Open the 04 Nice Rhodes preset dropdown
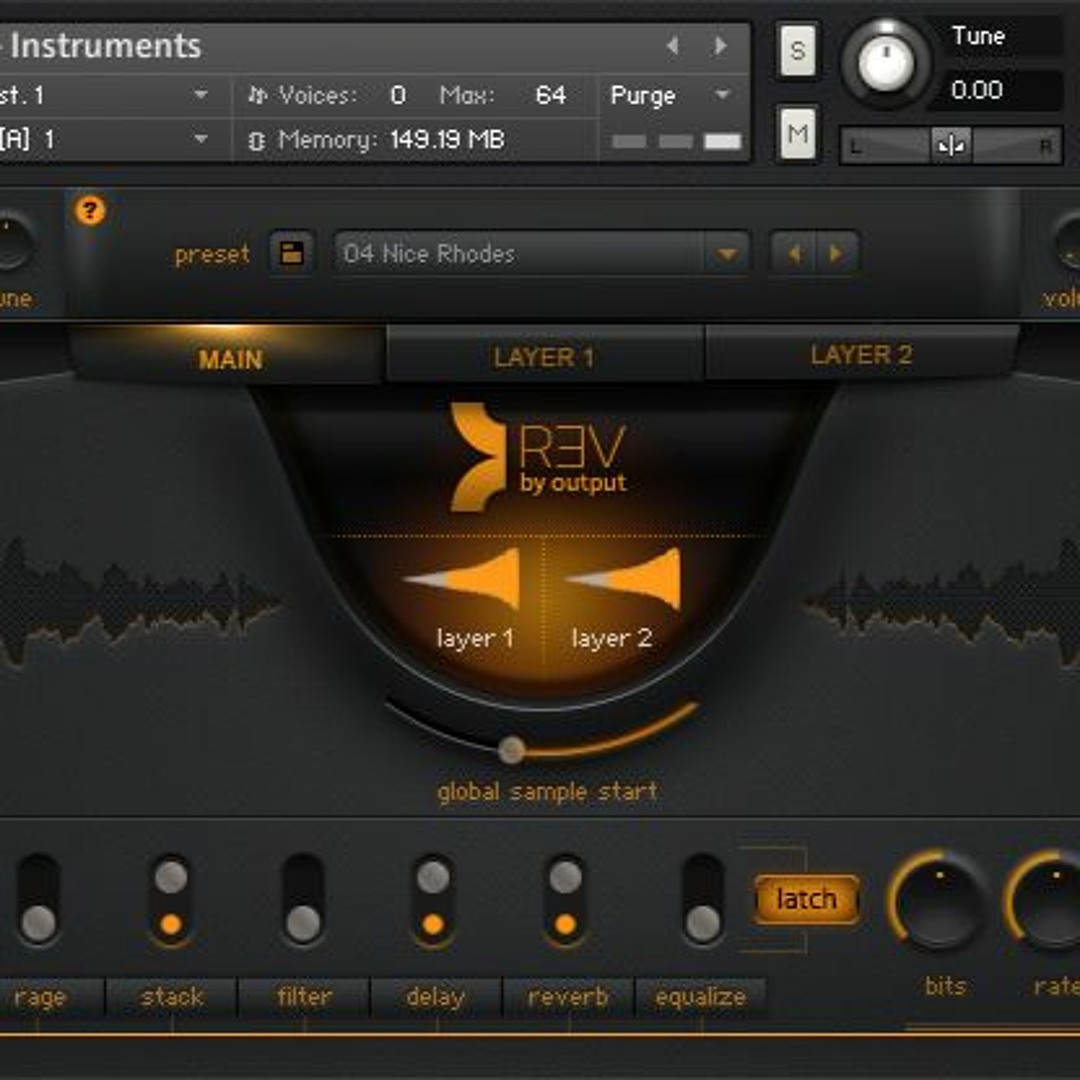 (726, 254)
